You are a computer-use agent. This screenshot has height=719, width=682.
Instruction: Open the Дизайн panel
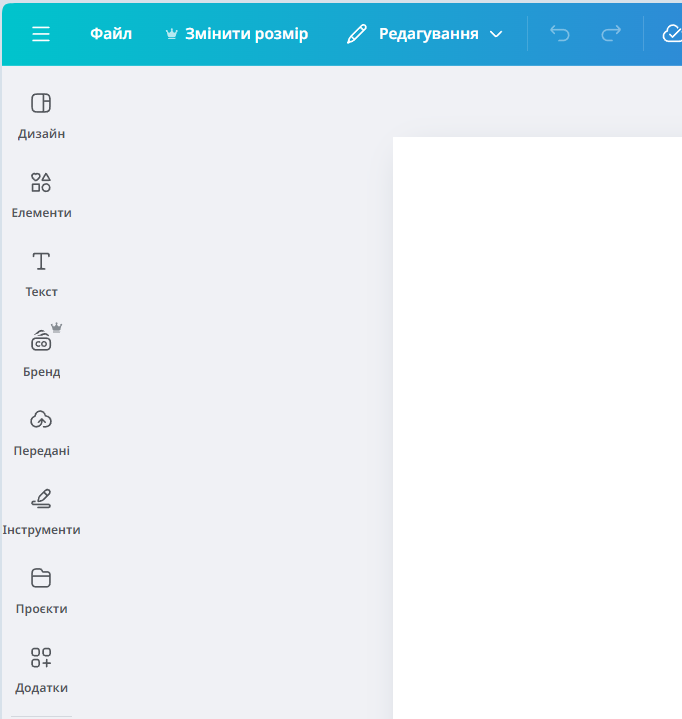pyautogui.click(x=41, y=115)
